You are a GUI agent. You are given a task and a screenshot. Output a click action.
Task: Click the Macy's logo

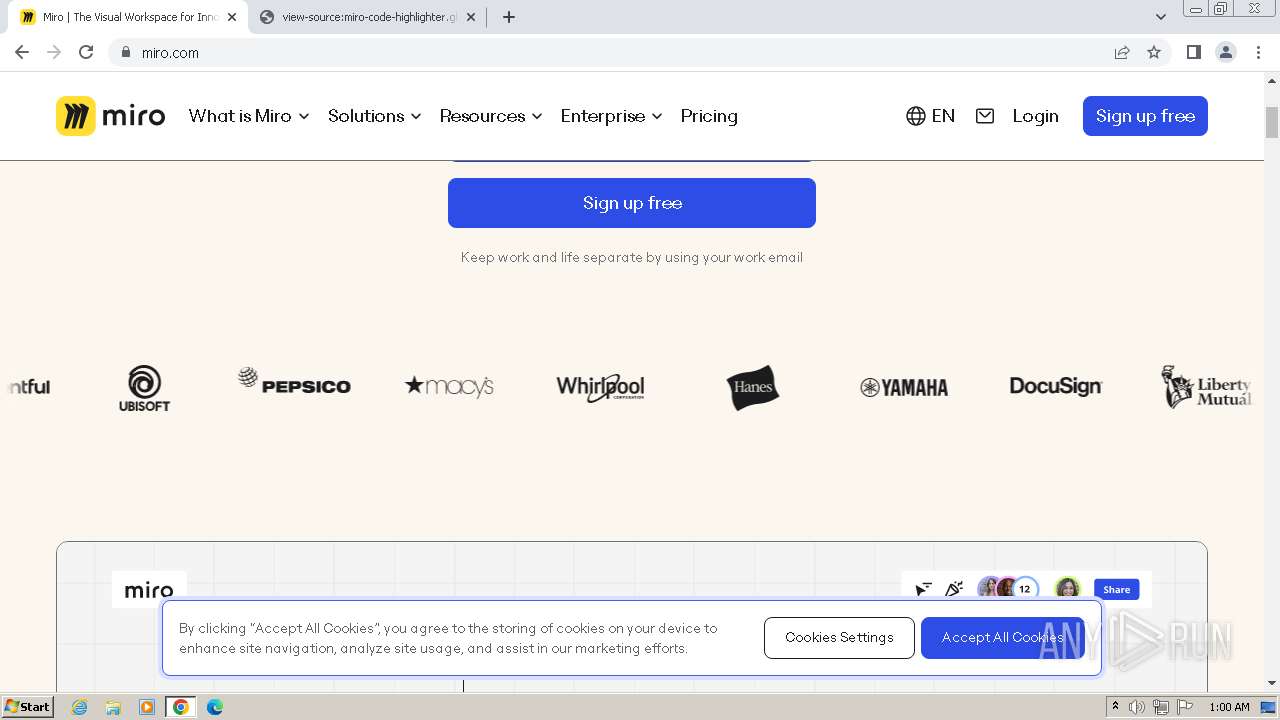(x=449, y=386)
